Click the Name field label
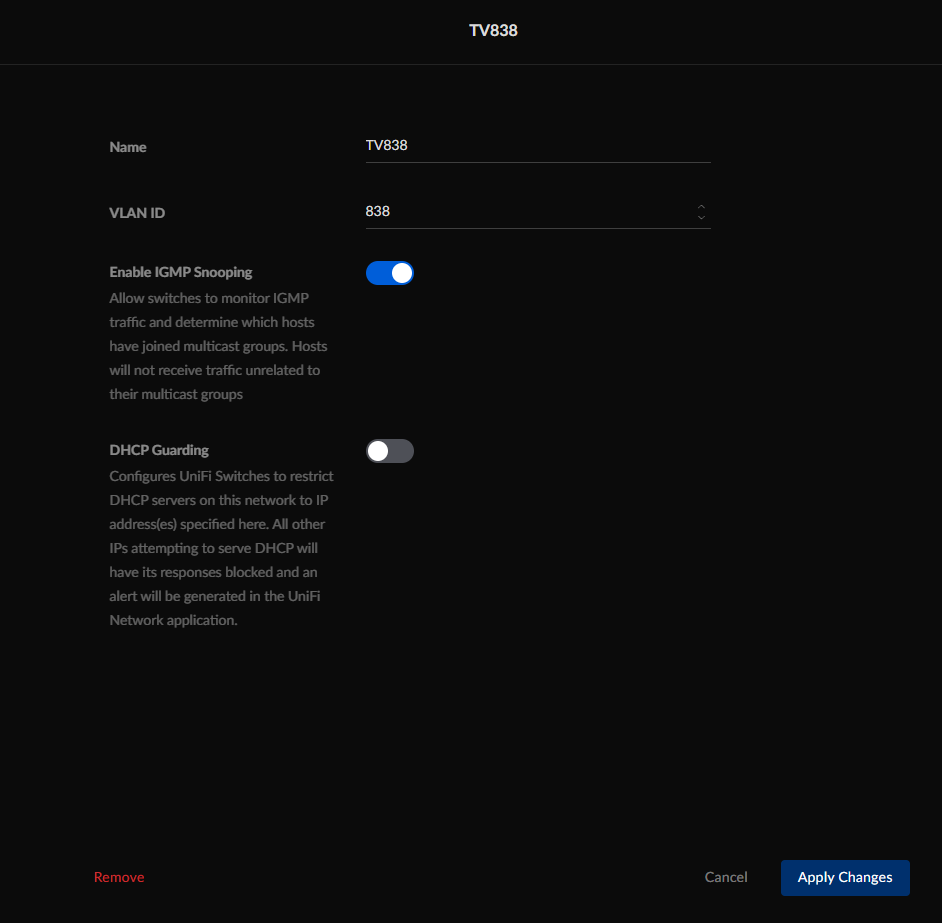The image size is (942, 923). (128, 147)
